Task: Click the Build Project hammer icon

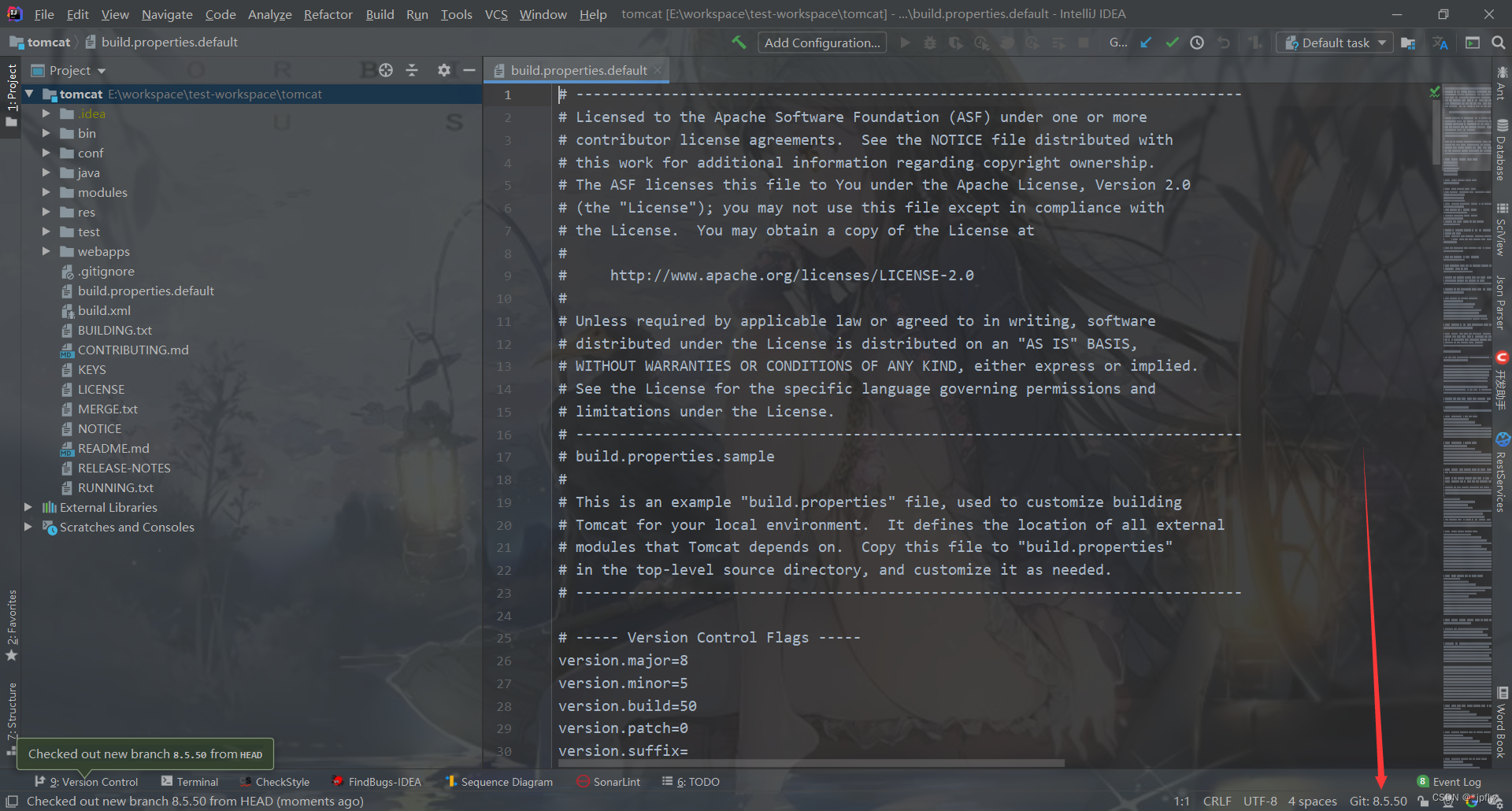Action: 739,43
